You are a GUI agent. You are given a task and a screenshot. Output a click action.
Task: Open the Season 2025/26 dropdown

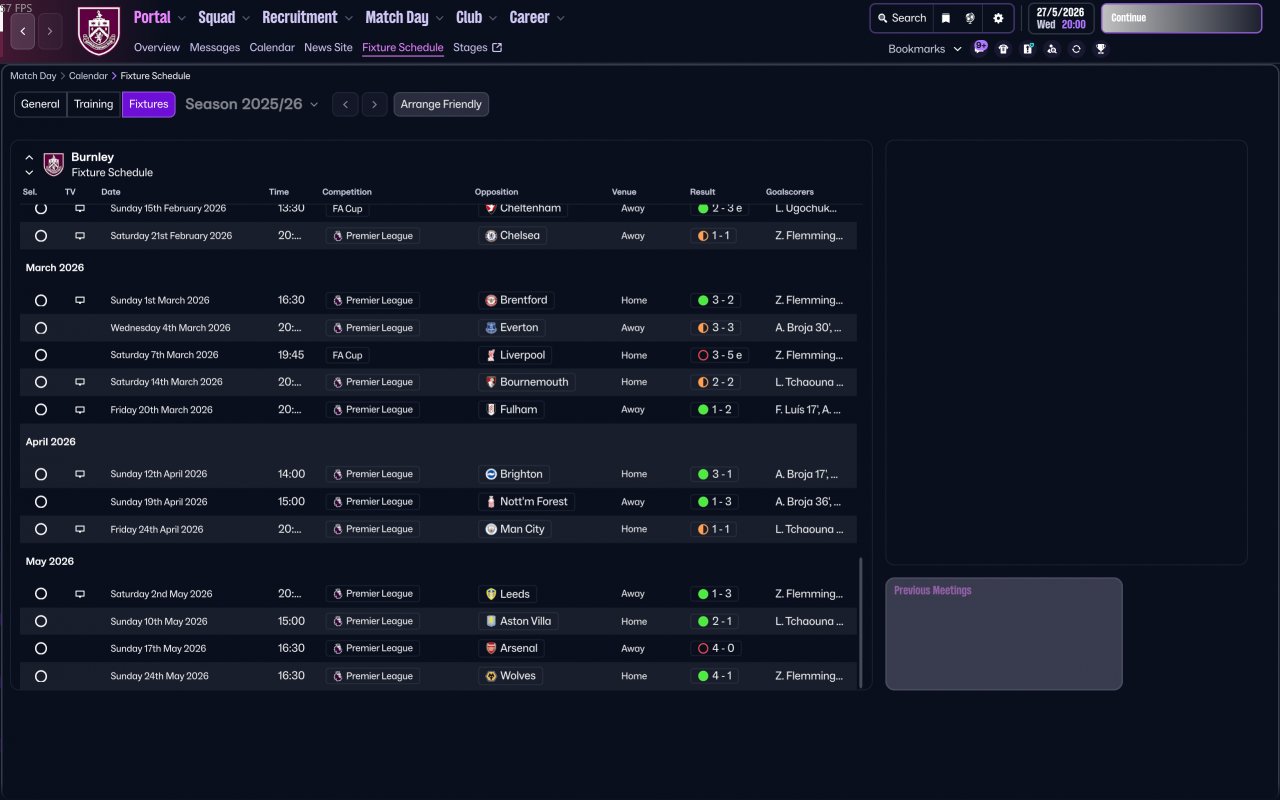pyautogui.click(x=252, y=104)
